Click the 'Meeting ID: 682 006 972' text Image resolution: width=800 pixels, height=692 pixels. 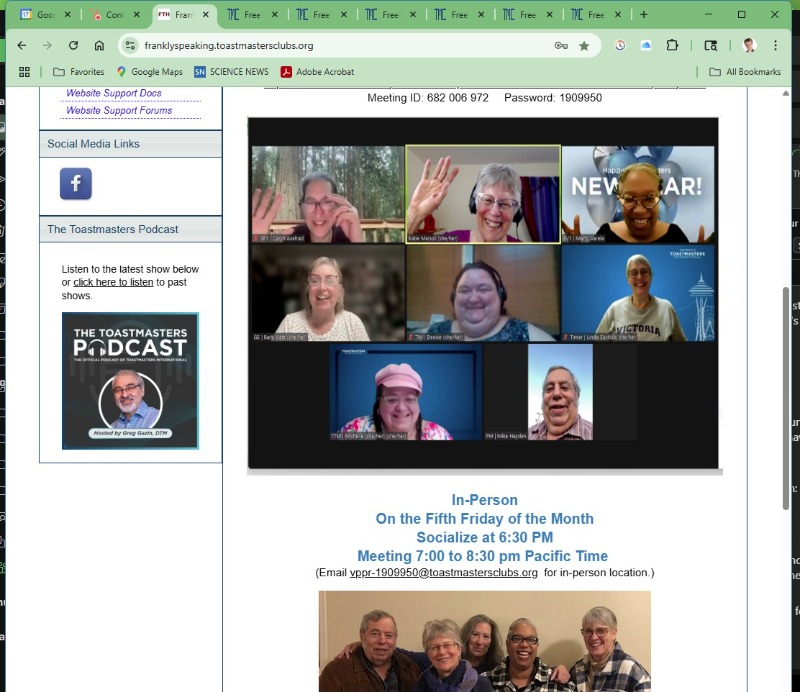428,97
